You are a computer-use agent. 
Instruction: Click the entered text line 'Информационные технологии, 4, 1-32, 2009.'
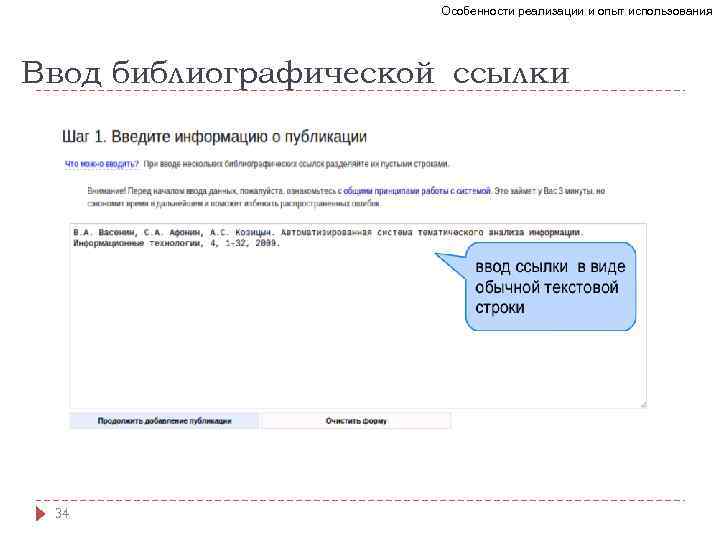pyautogui.click(x=176, y=243)
